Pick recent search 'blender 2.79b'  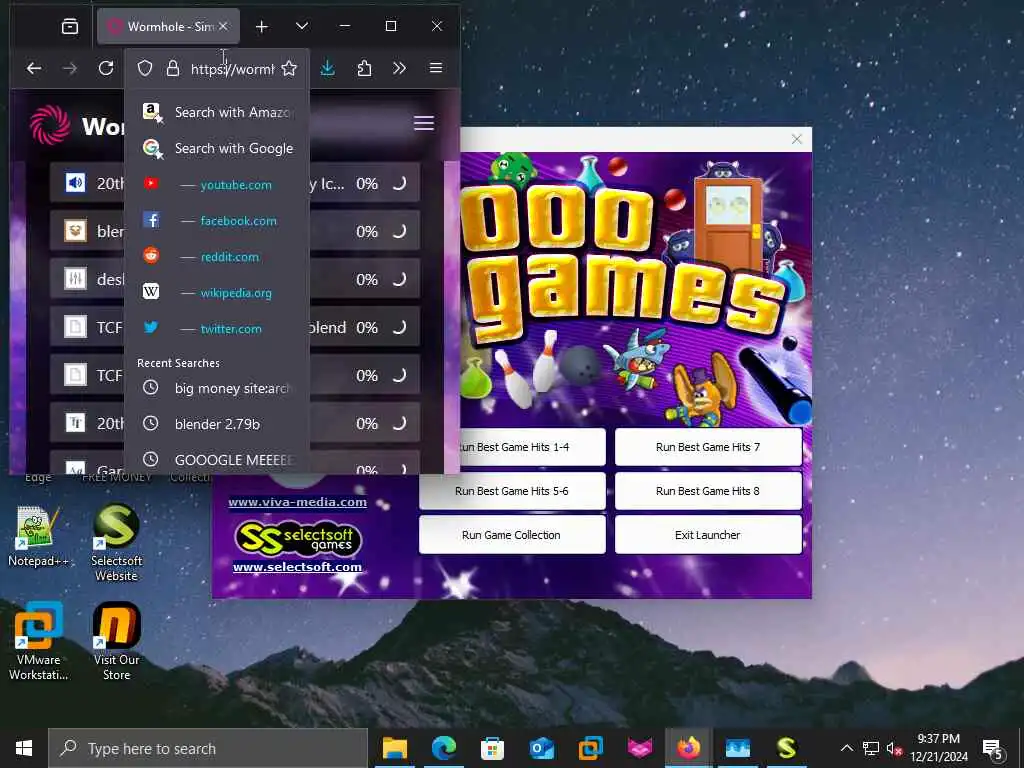217,424
